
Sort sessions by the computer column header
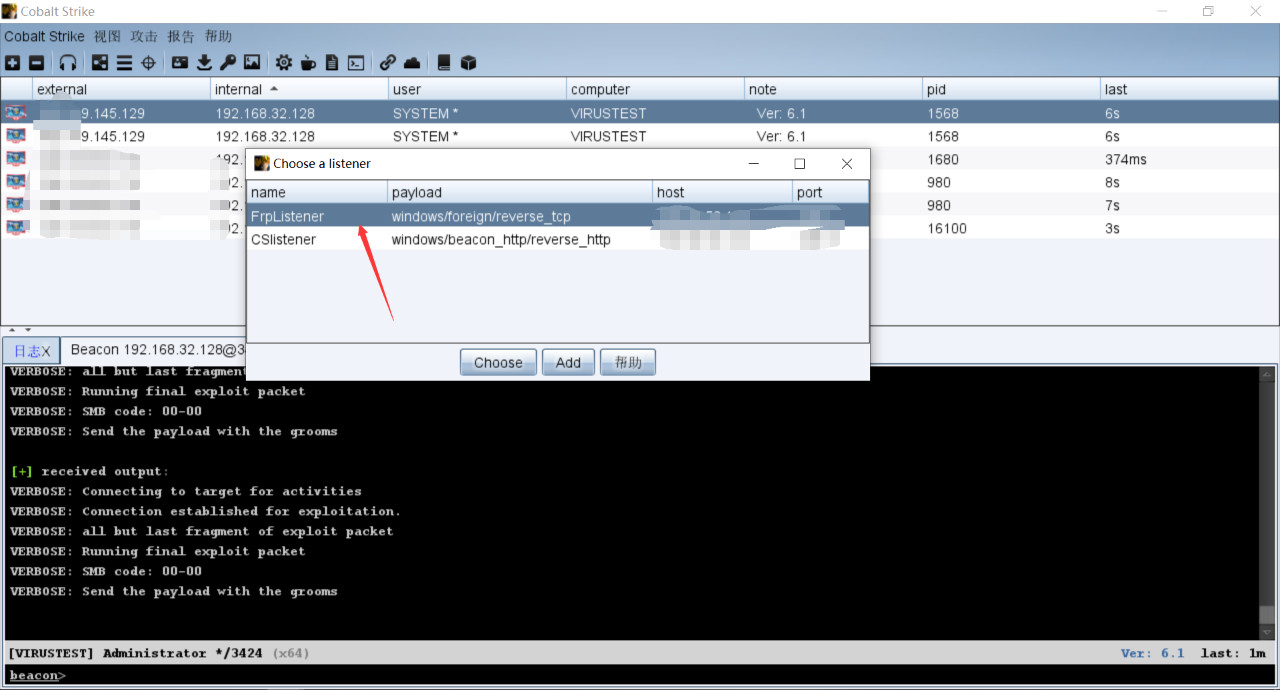[x=655, y=89]
